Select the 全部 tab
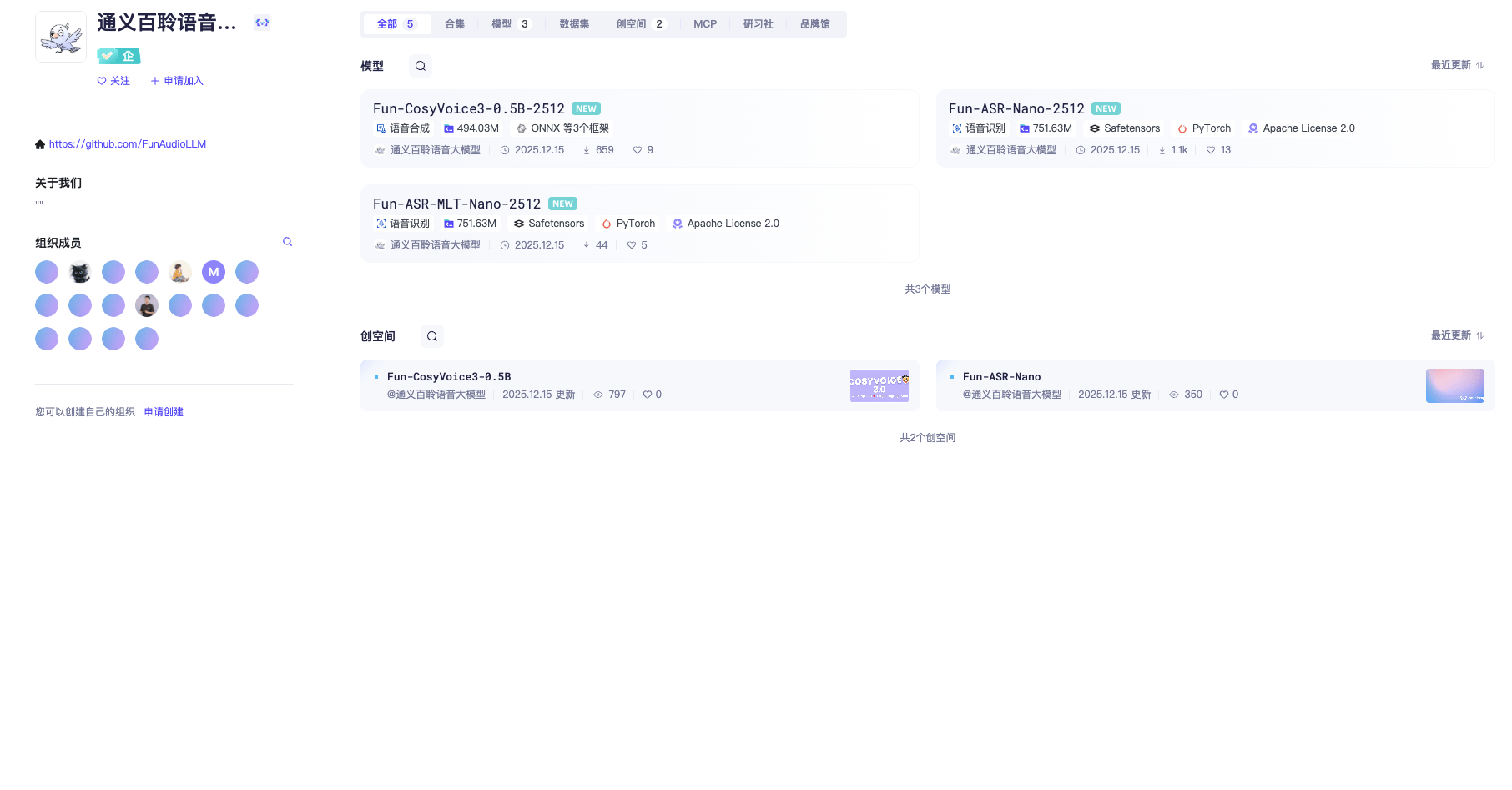 click(x=397, y=24)
